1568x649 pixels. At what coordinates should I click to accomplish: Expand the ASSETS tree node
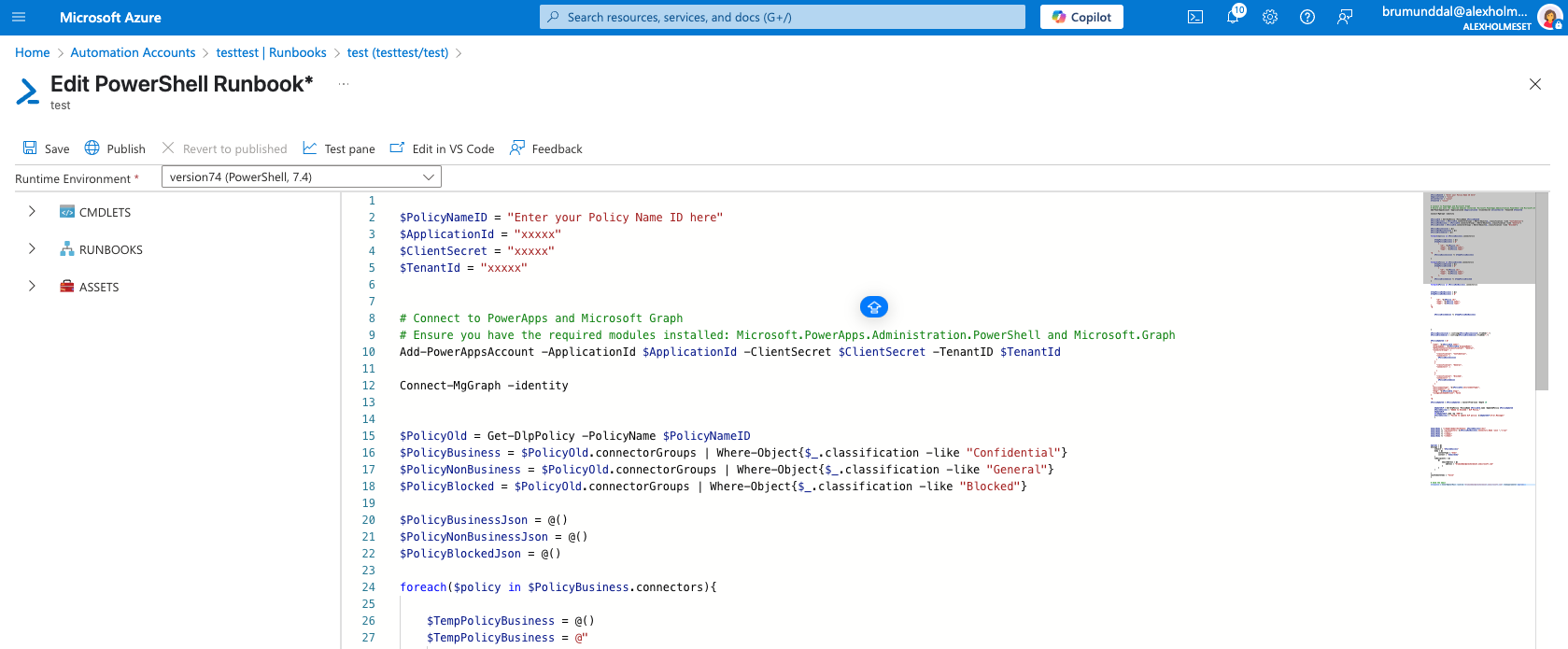click(x=32, y=287)
